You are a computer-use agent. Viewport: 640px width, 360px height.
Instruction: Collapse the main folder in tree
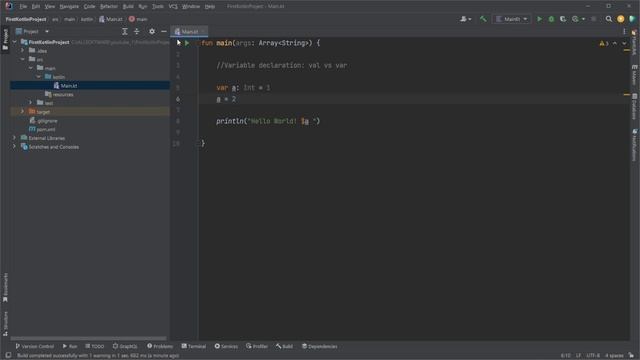coord(31,68)
